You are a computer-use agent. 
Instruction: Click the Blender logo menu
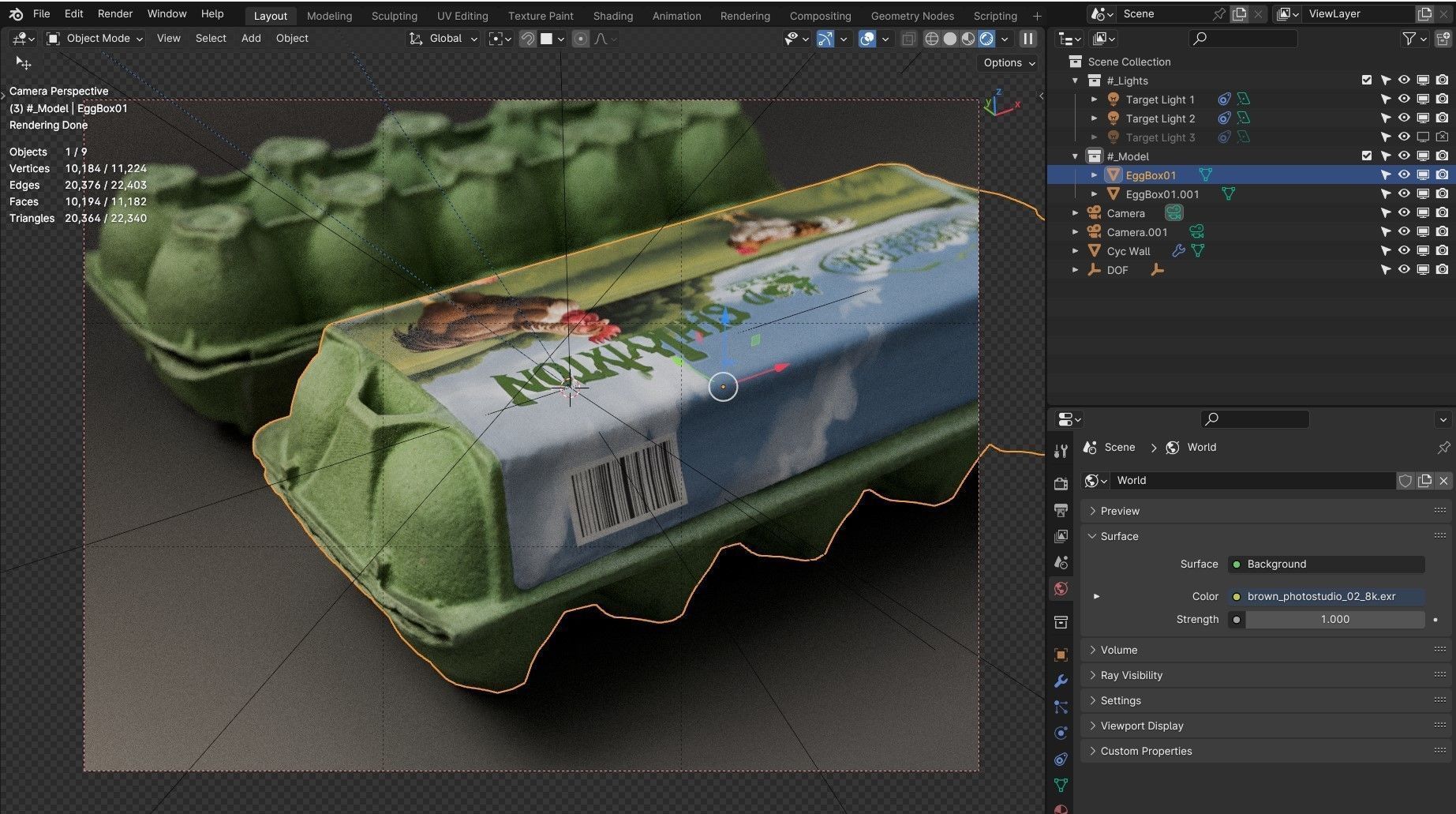[x=17, y=14]
